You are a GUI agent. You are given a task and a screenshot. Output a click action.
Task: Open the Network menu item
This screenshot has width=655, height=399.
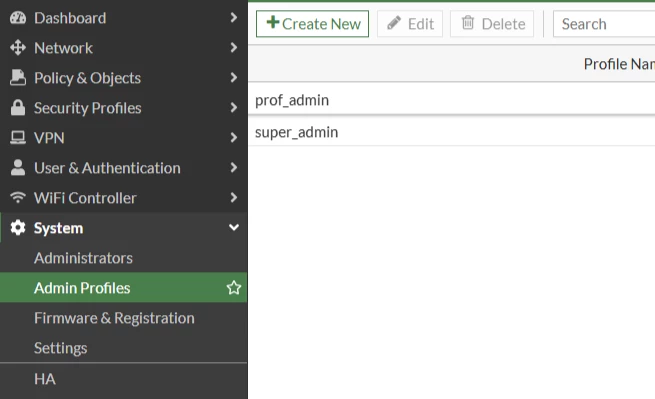(x=124, y=48)
